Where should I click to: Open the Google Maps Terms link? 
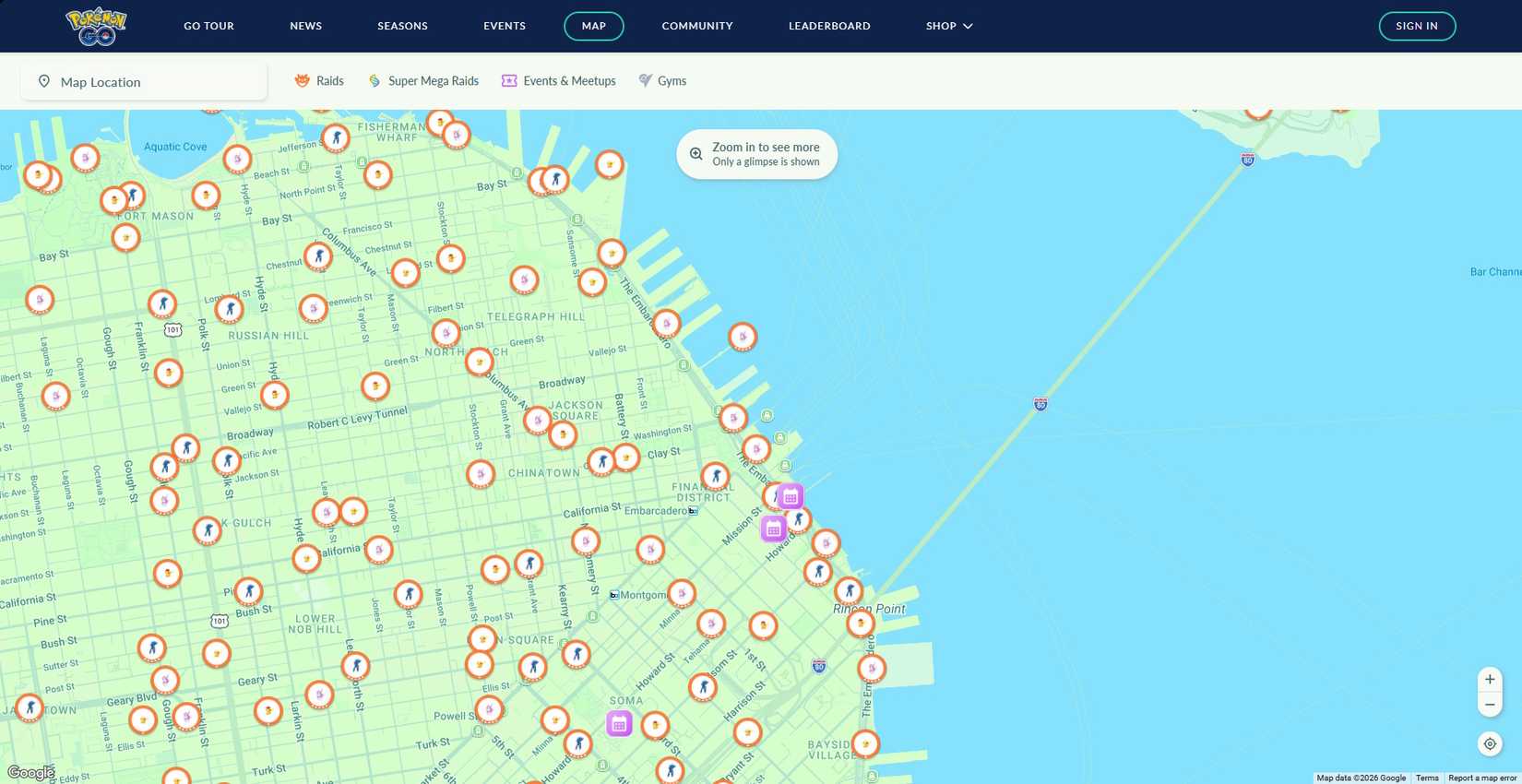coord(1427,778)
